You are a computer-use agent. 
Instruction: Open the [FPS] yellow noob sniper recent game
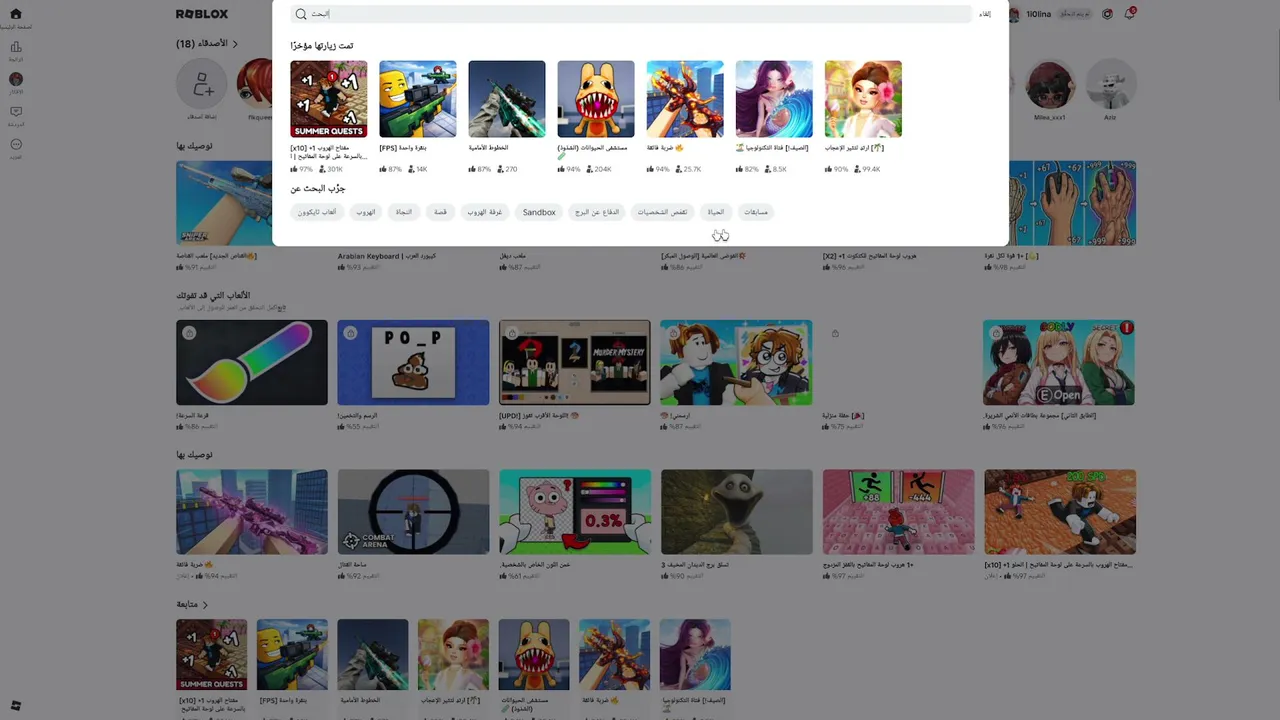[x=418, y=99]
